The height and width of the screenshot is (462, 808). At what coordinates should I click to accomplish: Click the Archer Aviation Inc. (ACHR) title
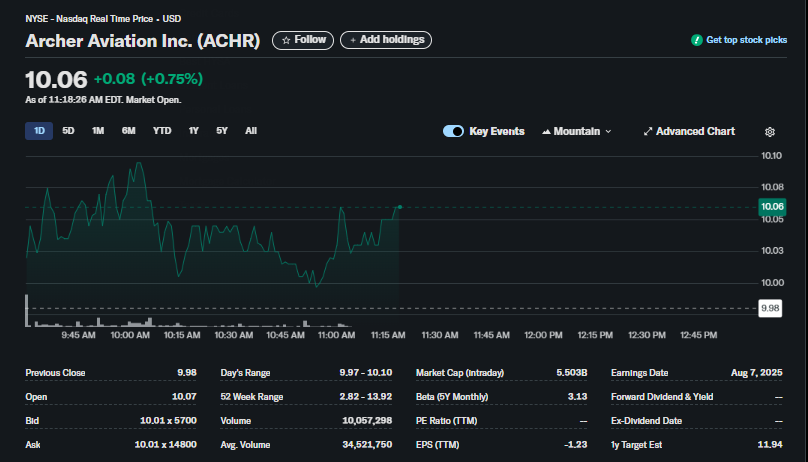point(143,41)
